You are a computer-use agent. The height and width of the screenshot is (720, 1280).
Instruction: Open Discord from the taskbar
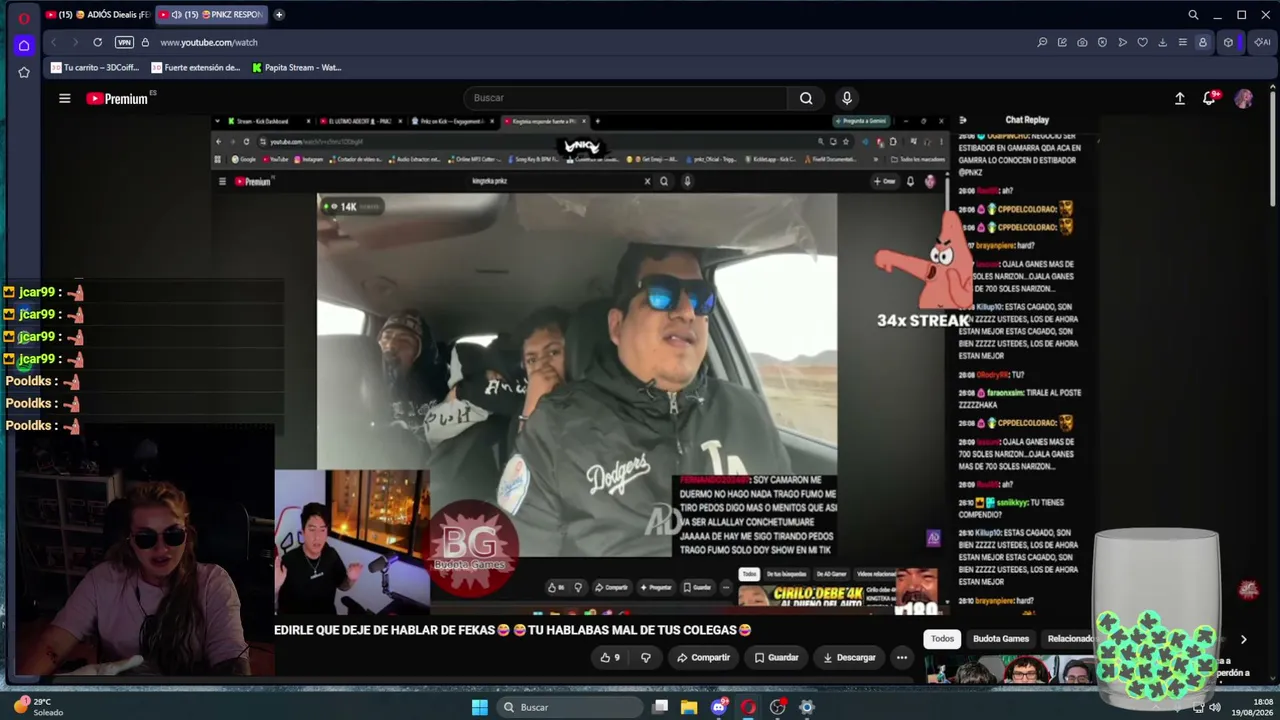(719, 707)
